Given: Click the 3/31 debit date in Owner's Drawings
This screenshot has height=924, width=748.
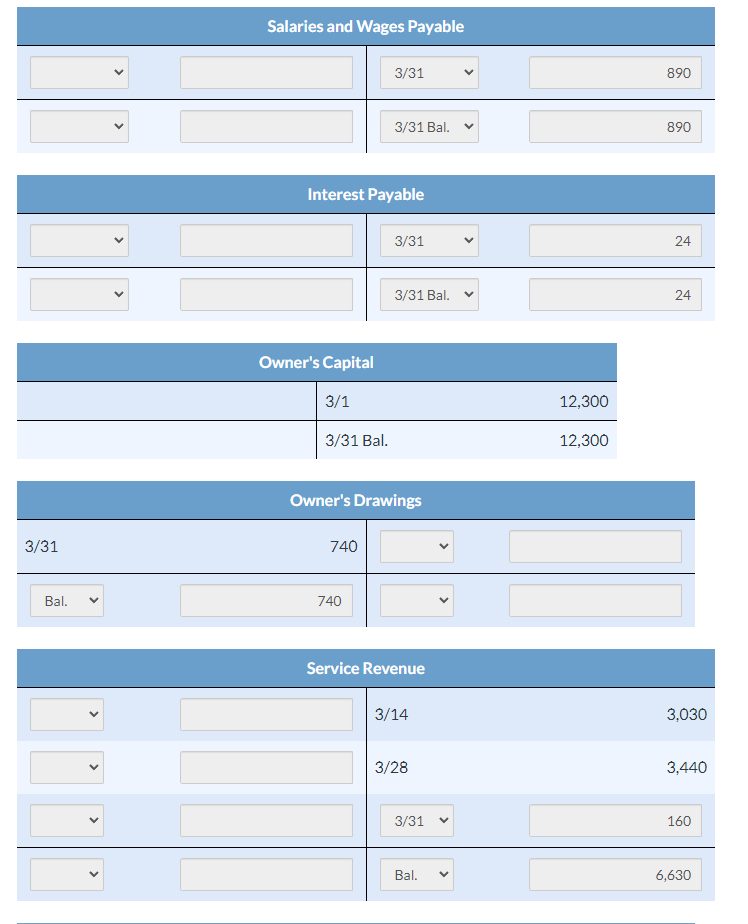Looking at the screenshot, I should [41, 546].
